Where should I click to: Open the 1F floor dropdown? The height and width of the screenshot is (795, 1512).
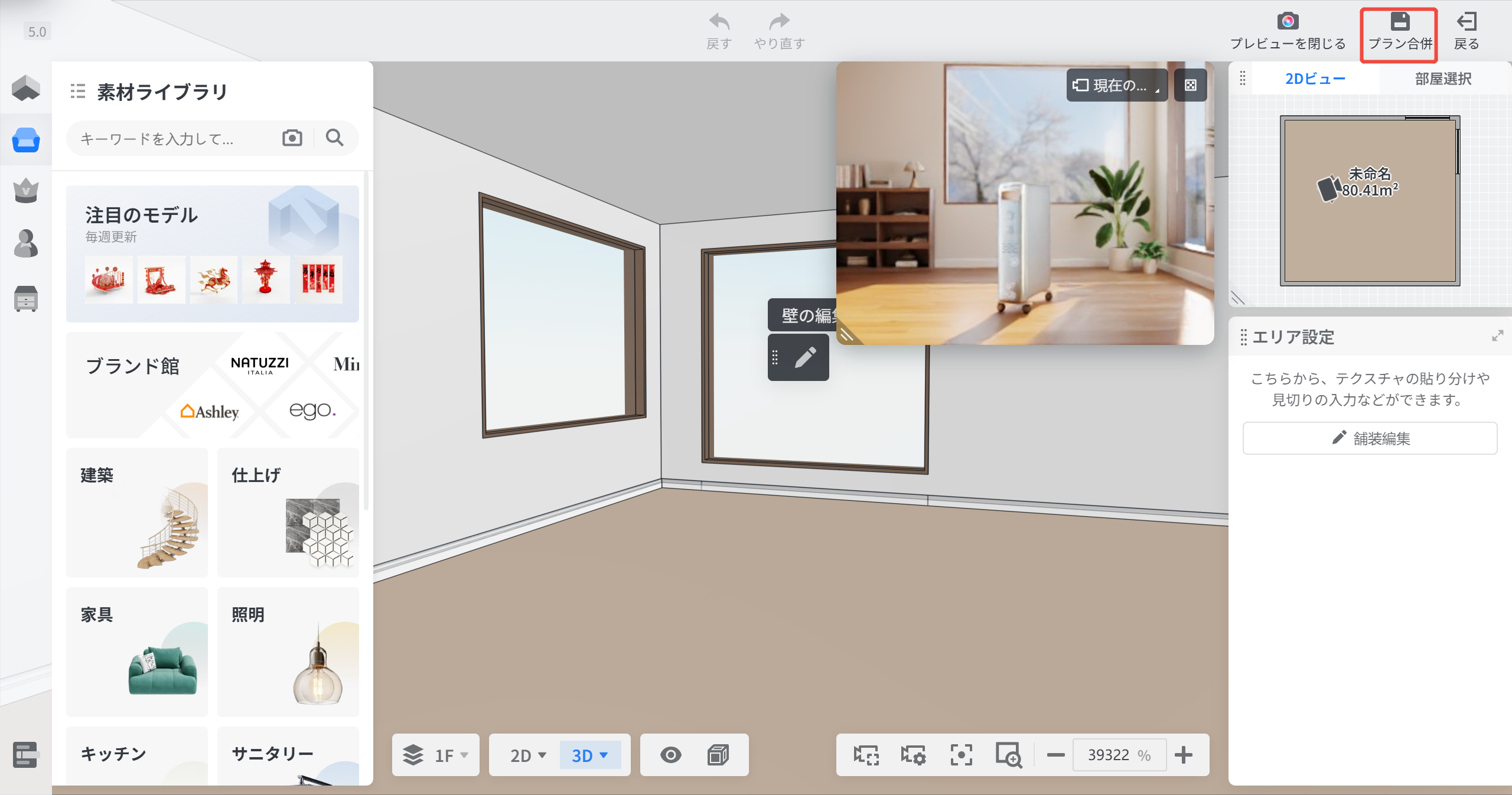coord(436,755)
